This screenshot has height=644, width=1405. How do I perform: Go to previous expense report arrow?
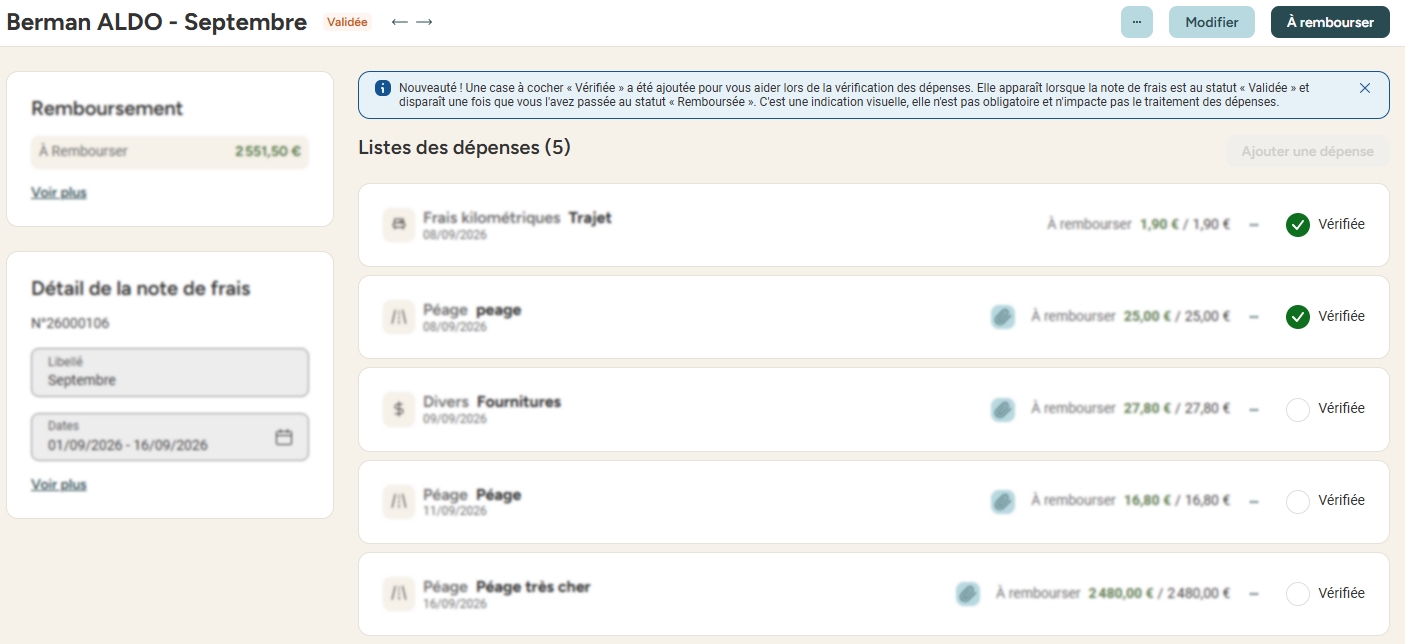click(x=400, y=22)
